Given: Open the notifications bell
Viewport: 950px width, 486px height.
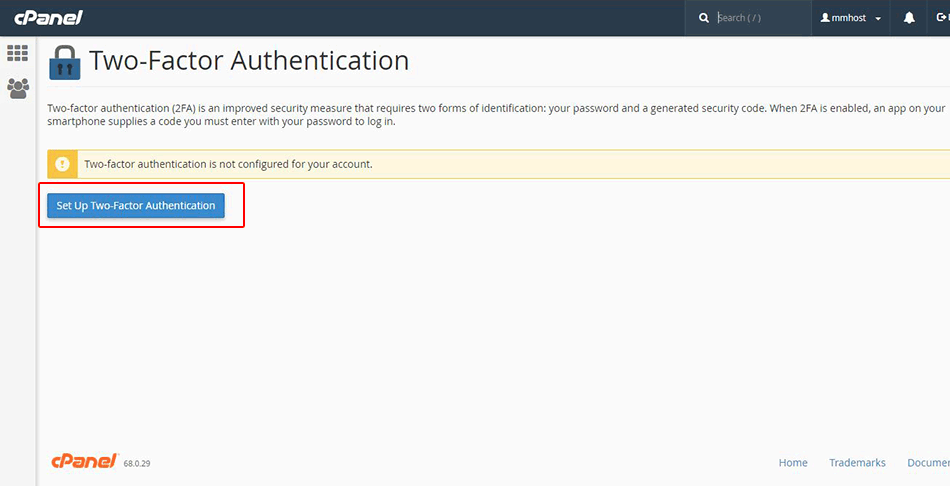Looking at the screenshot, I should click(x=909, y=18).
